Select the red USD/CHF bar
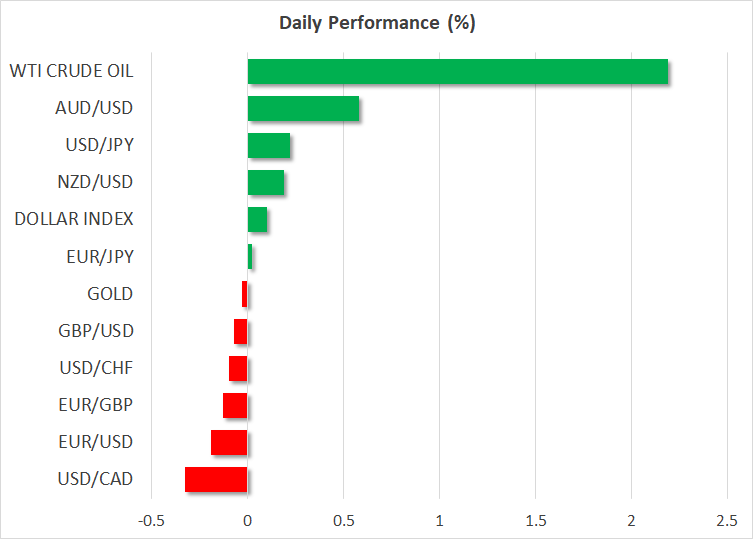The image size is (753, 539). coord(238,368)
